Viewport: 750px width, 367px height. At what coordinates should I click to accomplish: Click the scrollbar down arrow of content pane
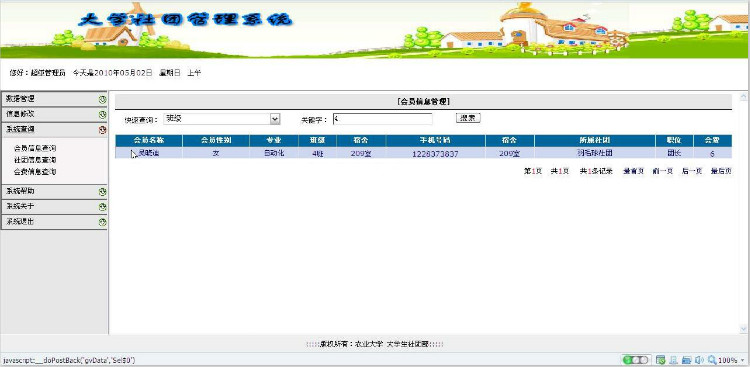[x=743, y=329]
